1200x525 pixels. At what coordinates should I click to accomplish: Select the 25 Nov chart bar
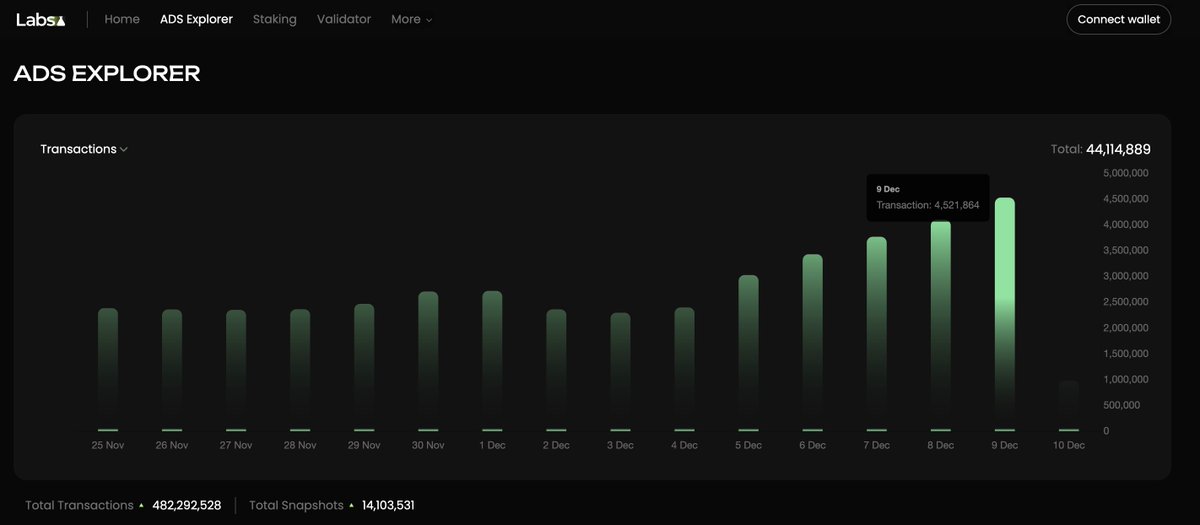pyautogui.click(x=108, y=370)
